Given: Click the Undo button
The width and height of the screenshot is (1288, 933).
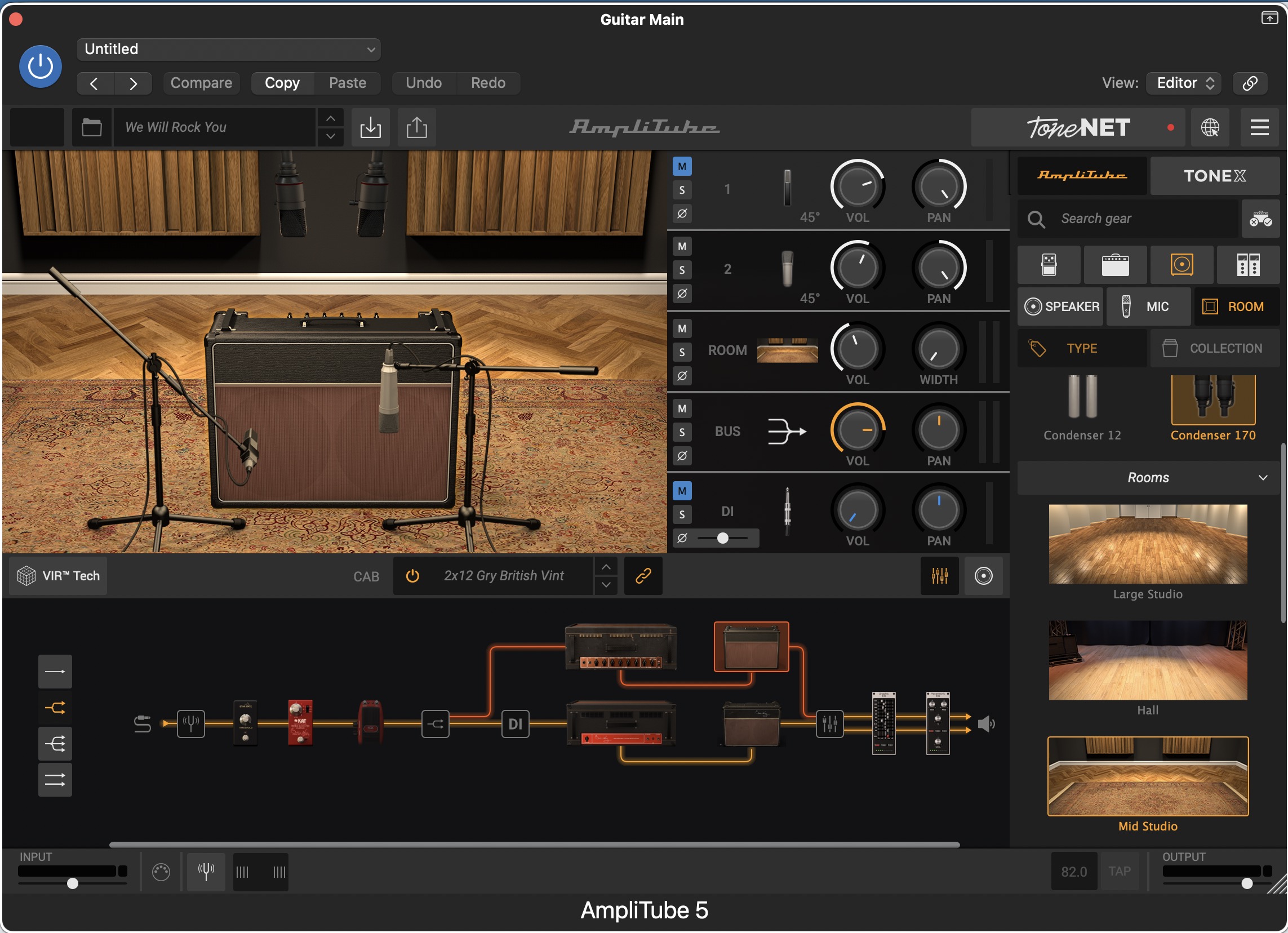Looking at the screenshot, I should (424, 83).
